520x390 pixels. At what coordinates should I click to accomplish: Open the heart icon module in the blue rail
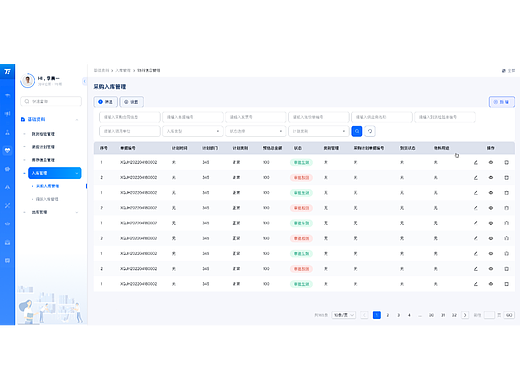click(7, 150)
